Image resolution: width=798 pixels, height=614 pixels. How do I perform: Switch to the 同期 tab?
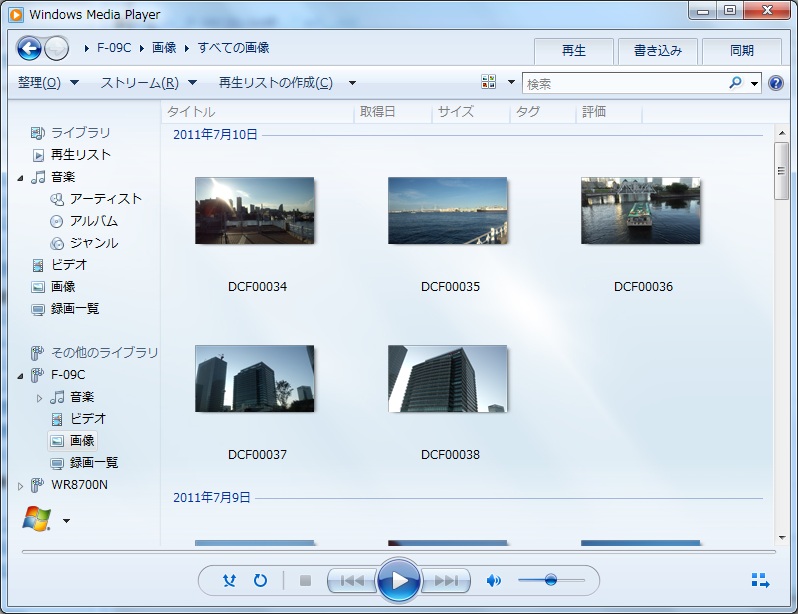[x=742, y=51]
